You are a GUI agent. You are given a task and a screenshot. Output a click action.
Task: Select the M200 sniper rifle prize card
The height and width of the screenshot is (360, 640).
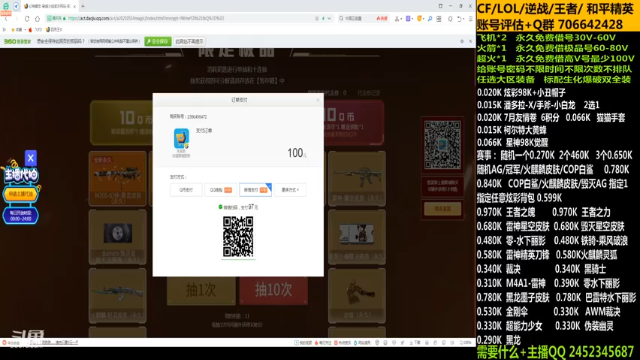click(118, 178)
